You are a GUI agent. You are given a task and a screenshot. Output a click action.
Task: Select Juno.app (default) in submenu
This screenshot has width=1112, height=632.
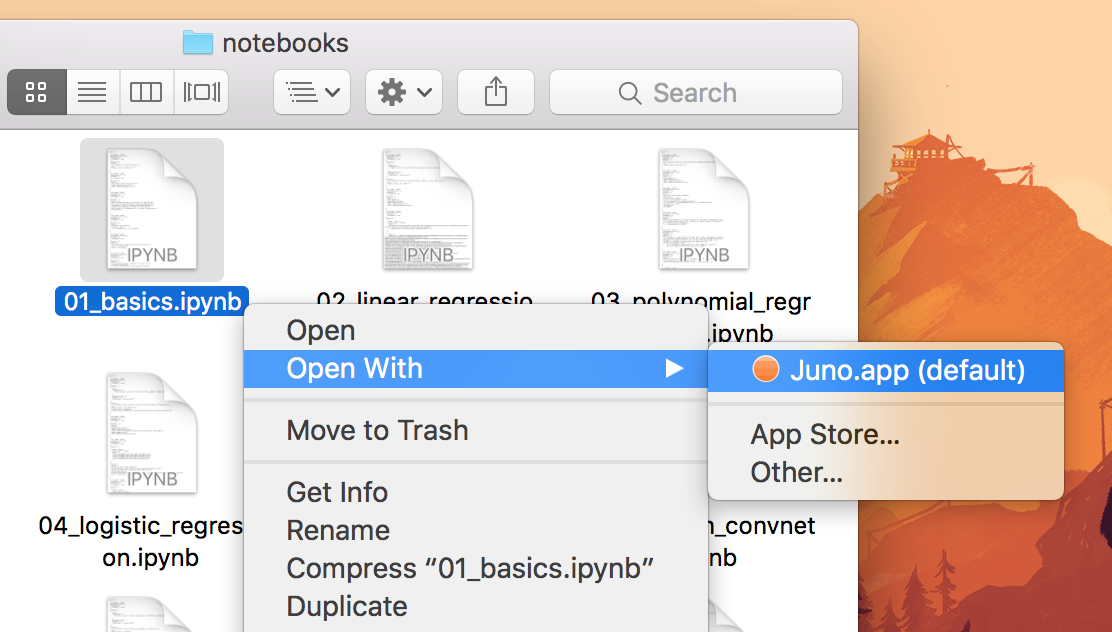click(x=886, y=370)
